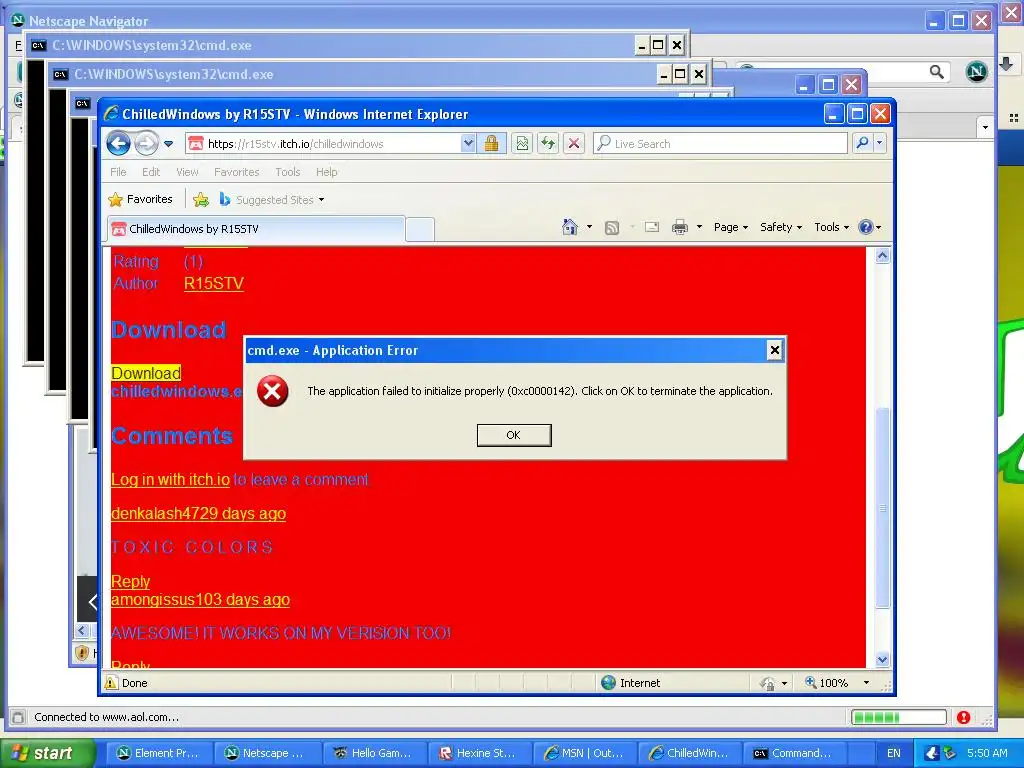Click the Netscape loading progress bar
The width and height of the screenshot is (1024, 768).
click(899, 717)
